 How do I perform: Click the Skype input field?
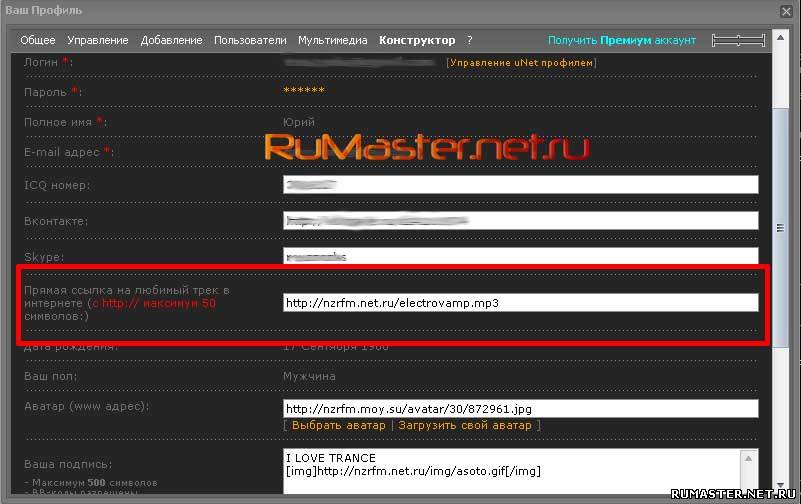click(x=521, y=256)
